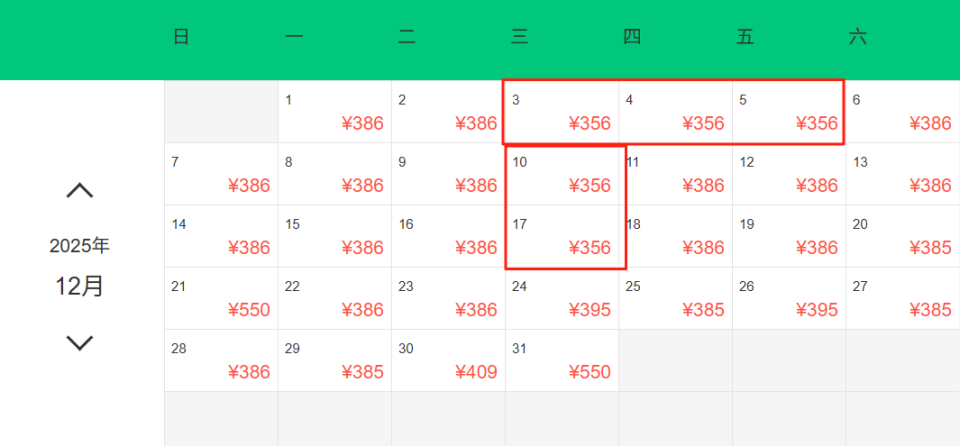Select December 17 priced ¥356
This screenshot has width=960, height=446.
[x=562, y=236]
